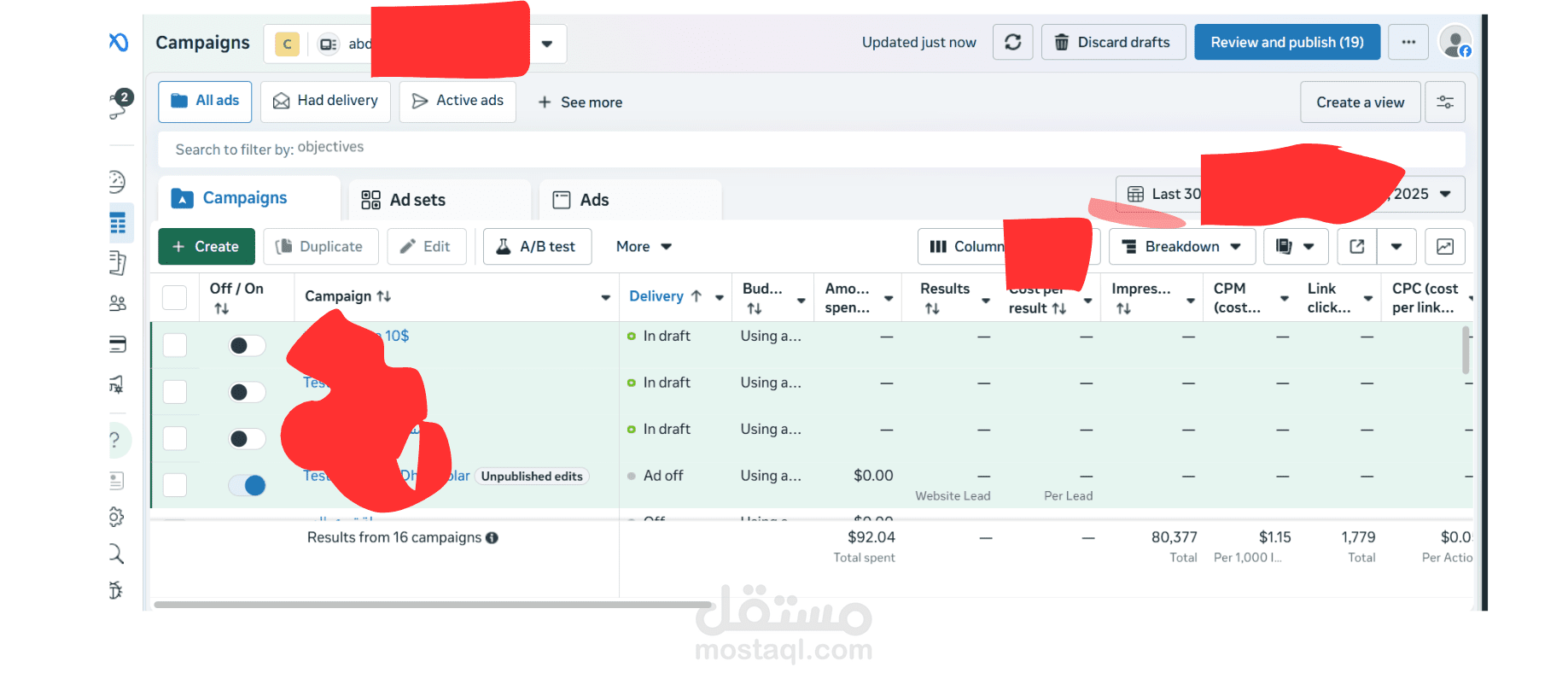
Task: Tick checkbox of third In draft row
Action: 174,438
